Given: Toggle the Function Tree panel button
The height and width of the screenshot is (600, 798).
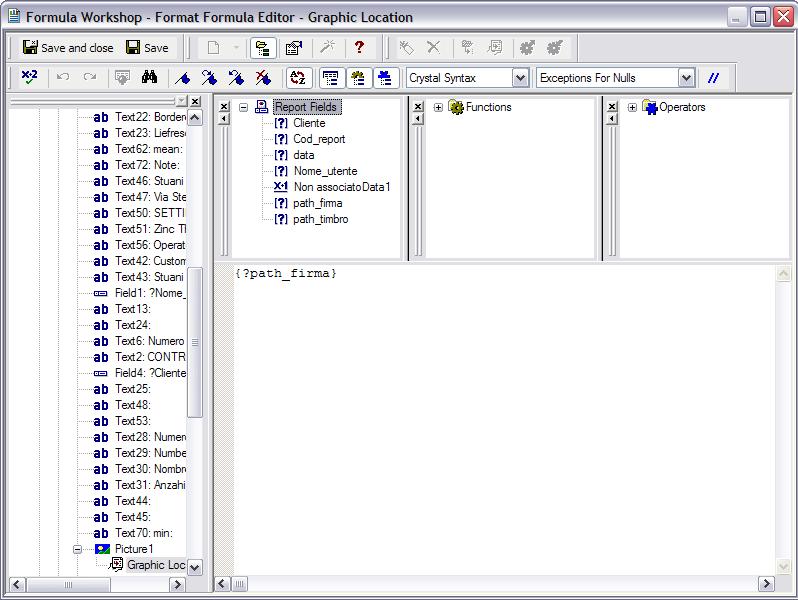Looking at the screenshot, I should 358,78.
